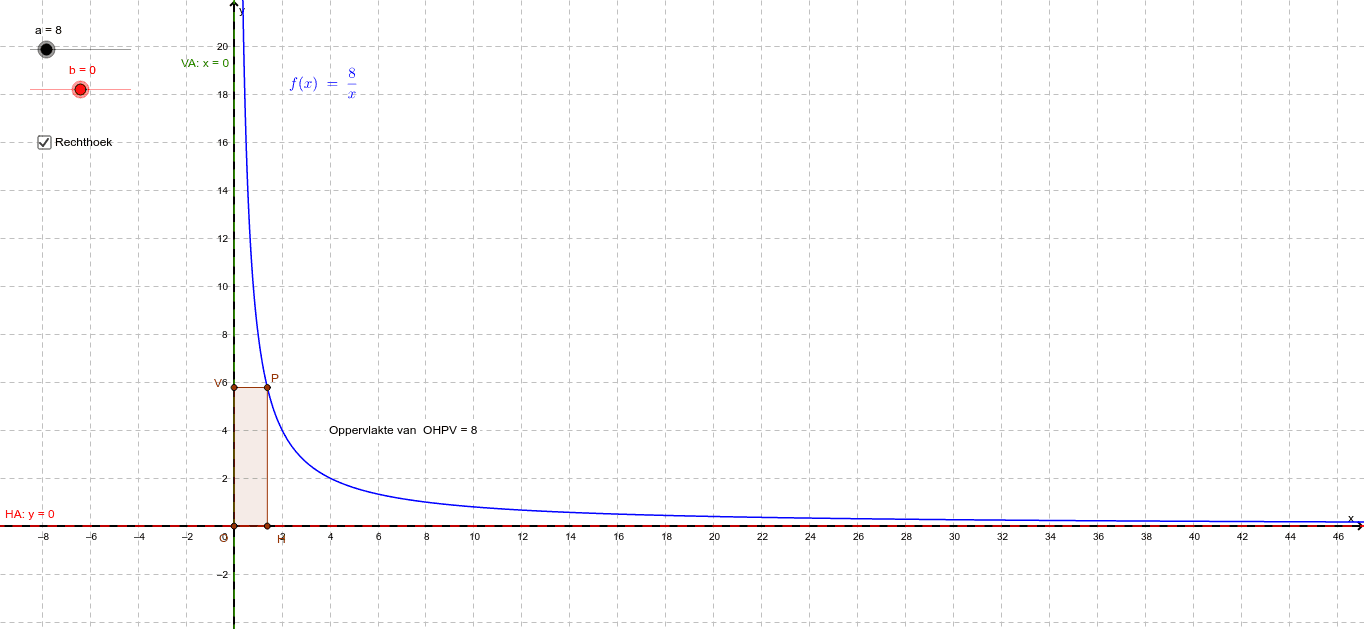Screen dimensions: 1366x631
Task: Select point V on the y-axis
Action: [x=234, y=387]
